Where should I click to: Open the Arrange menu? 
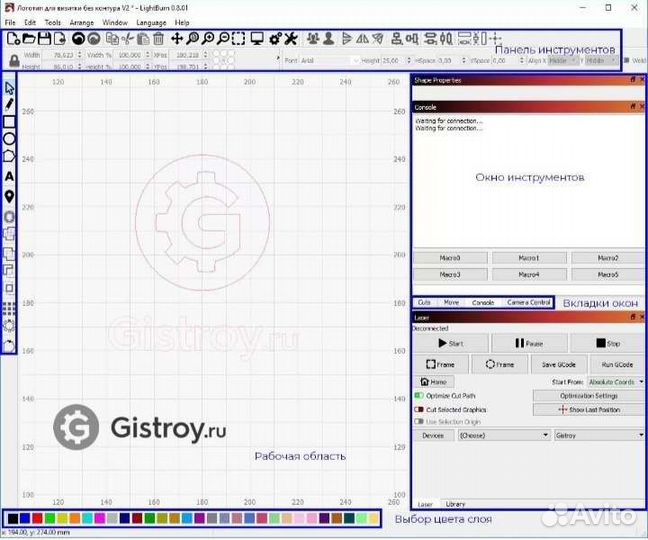coord(81,21)
